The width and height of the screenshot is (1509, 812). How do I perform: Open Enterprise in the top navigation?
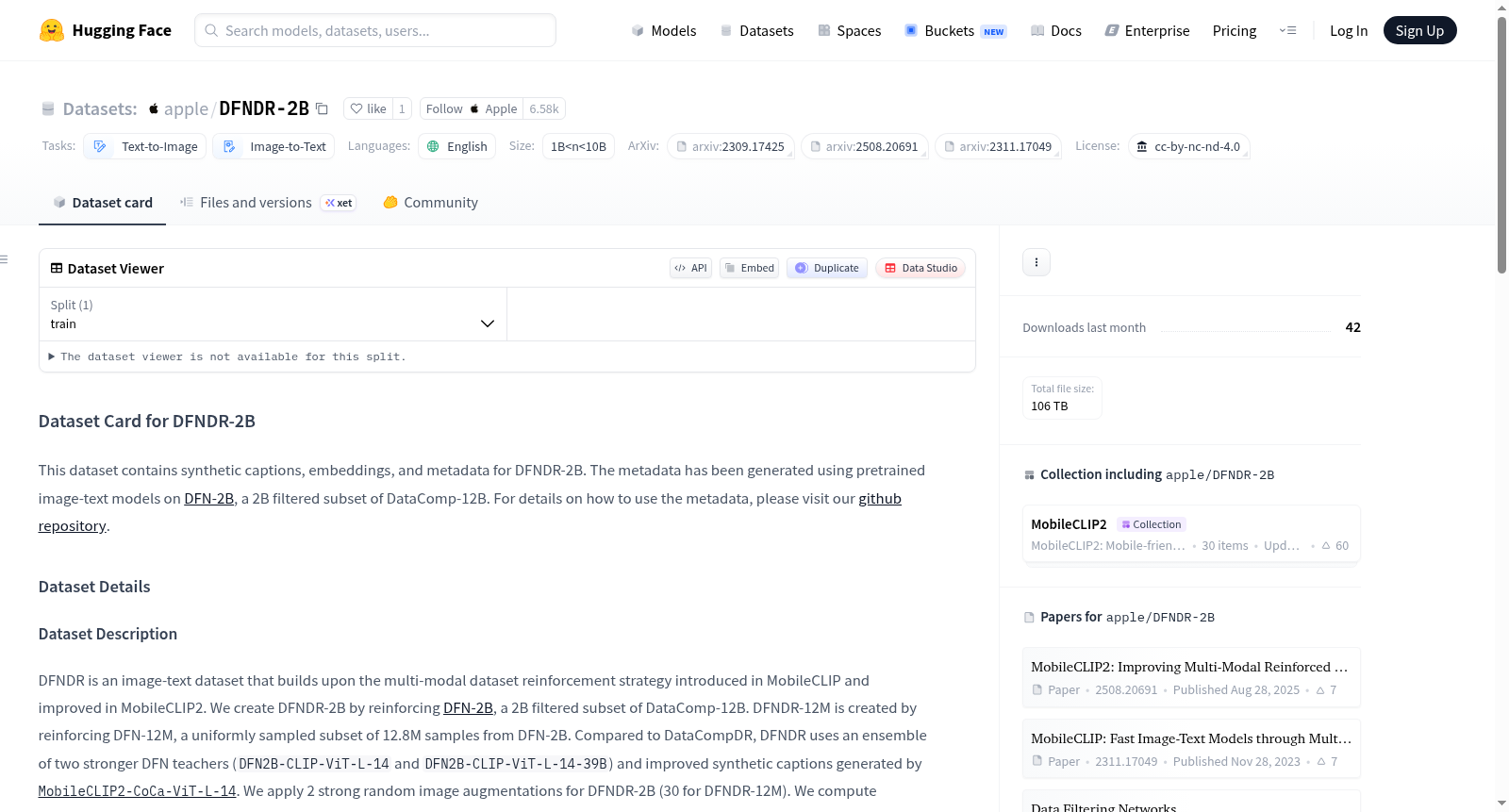pos(1147,31)
